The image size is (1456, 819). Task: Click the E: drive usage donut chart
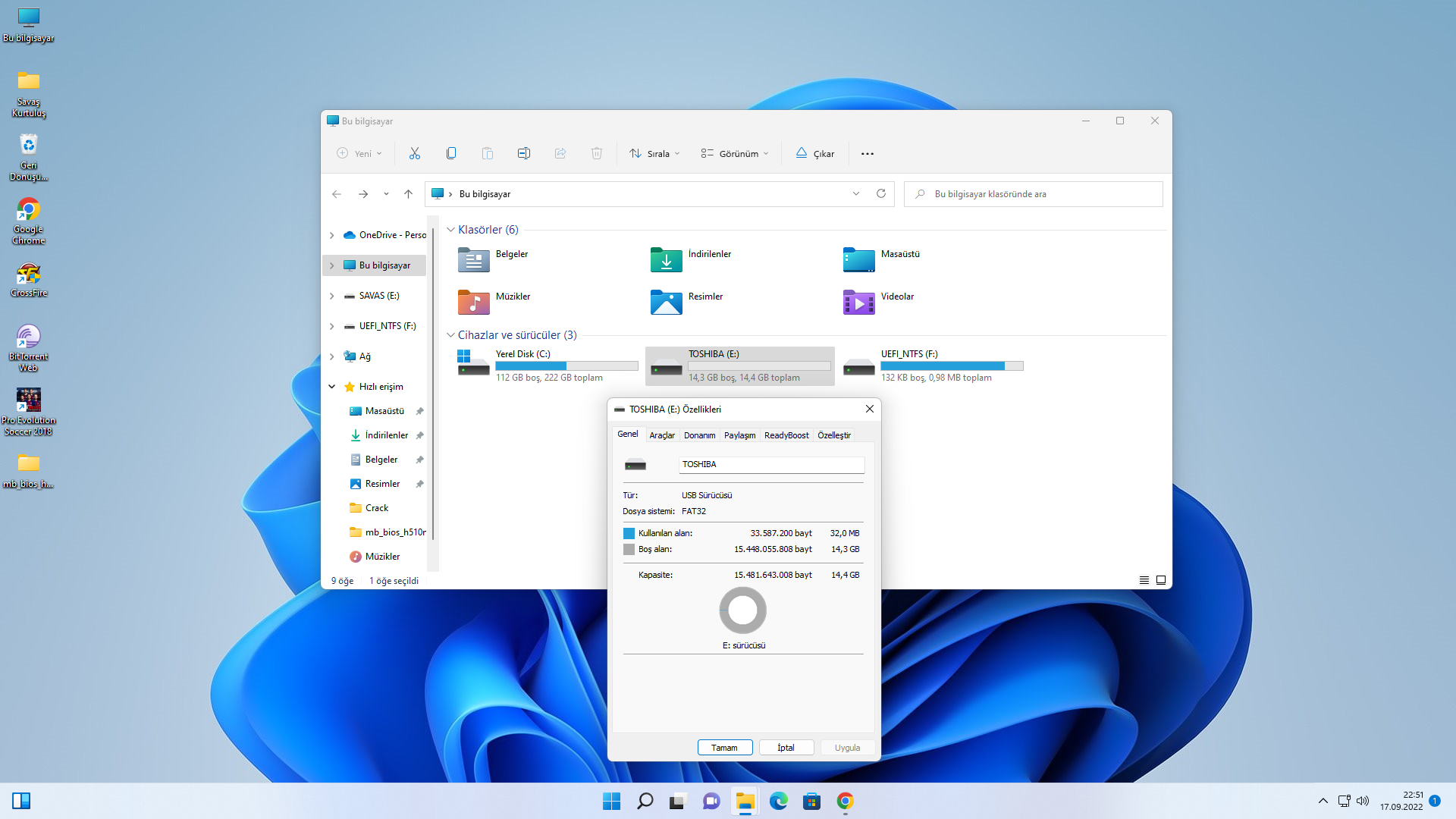tap(742, 610)
